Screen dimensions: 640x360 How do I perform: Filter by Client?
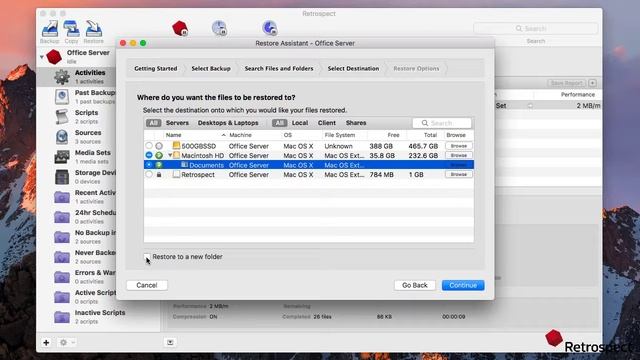pos(327,123)
